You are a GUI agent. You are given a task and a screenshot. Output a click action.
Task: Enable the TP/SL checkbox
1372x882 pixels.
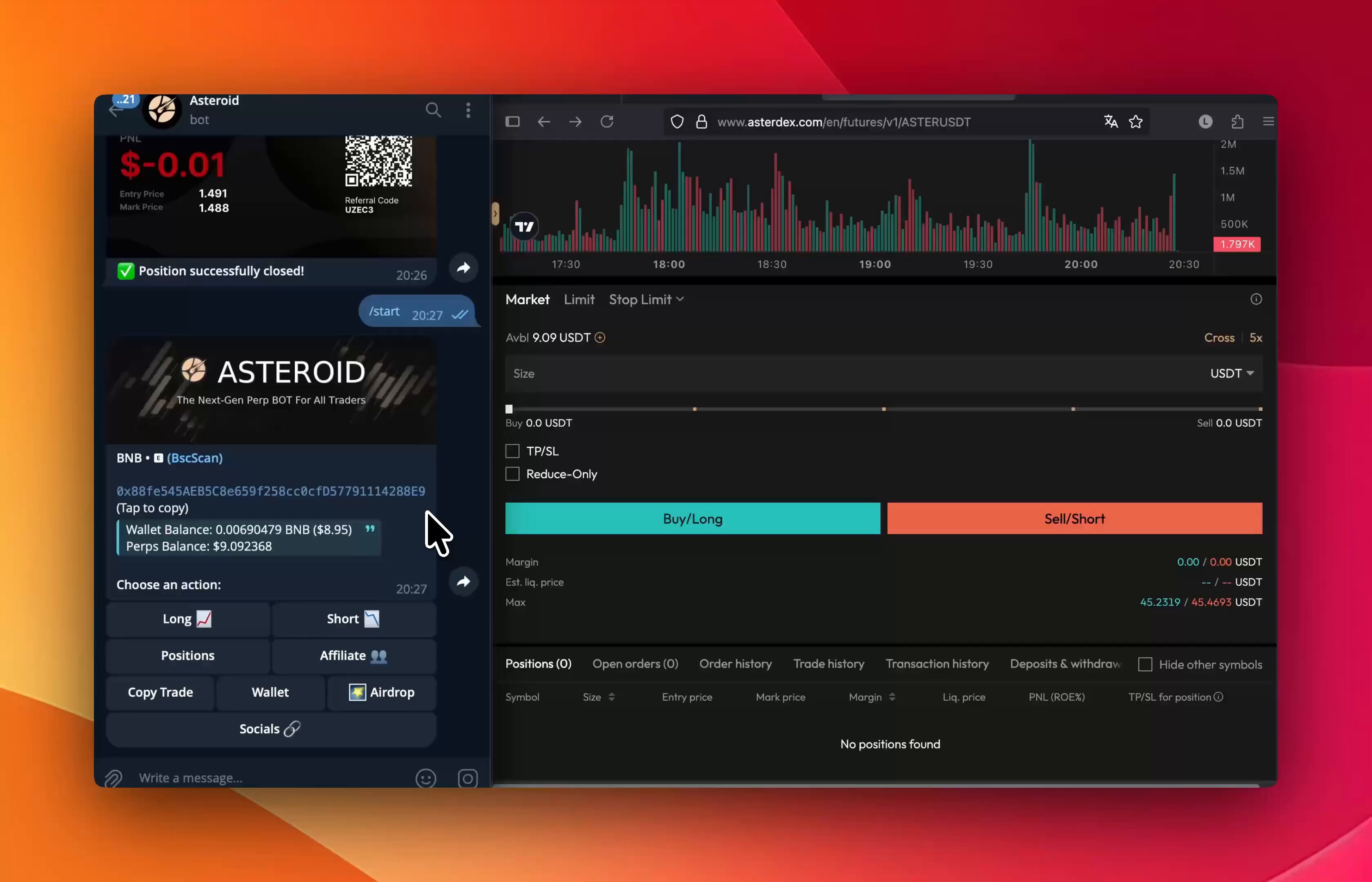click(x=512, y=451)
